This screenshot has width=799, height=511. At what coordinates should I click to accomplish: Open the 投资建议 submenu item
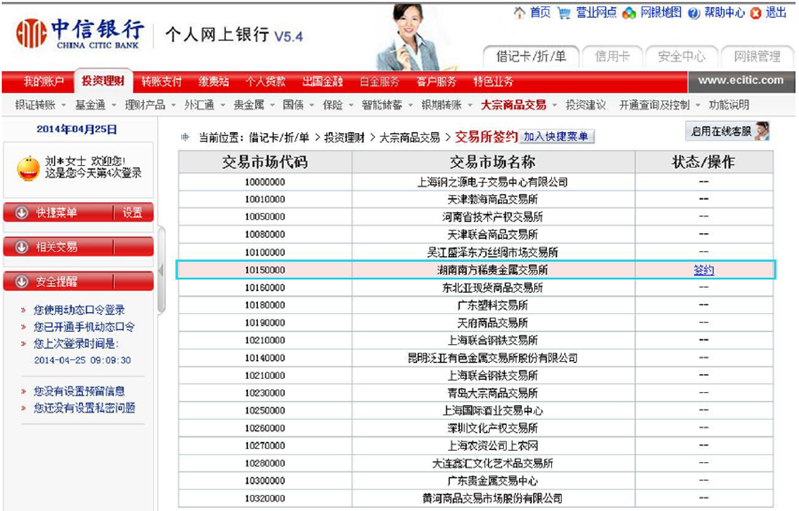(x=585, y=105)
